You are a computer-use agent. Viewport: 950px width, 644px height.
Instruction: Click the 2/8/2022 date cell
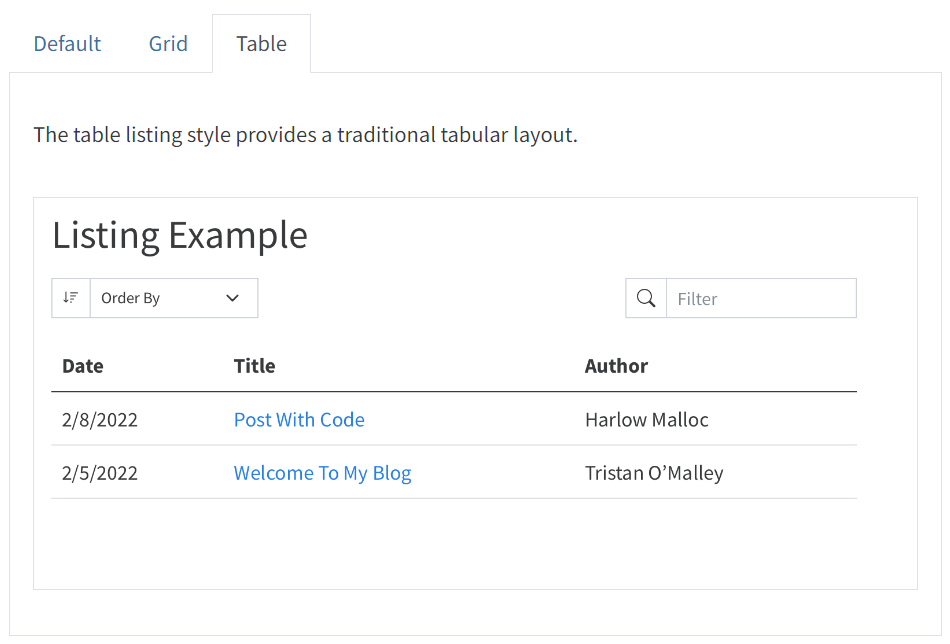pos(100,420)
